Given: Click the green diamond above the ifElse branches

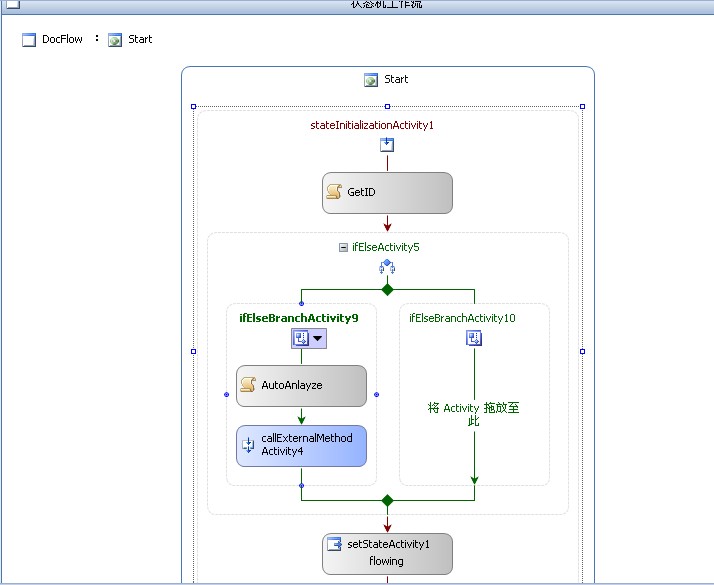Looking at the screenshot, I should (x=387, y=290).
